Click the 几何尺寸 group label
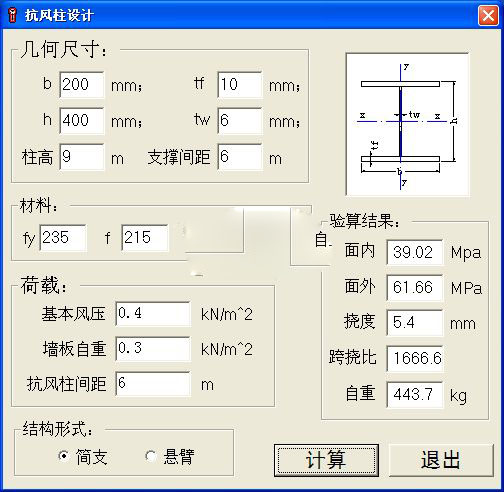The height and width of the screenshot is (492, 504). (63, 50)
